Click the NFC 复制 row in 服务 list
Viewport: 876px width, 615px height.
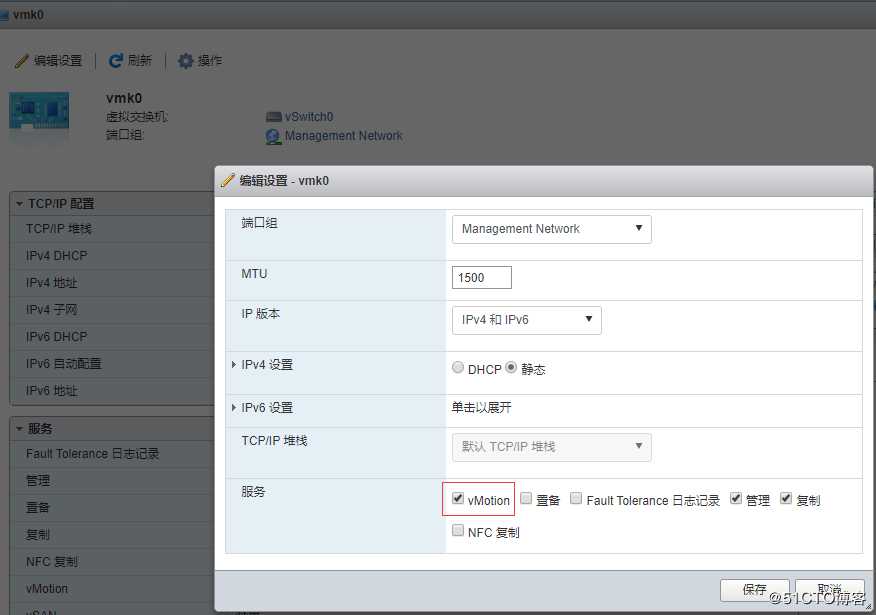pos(112,561)
